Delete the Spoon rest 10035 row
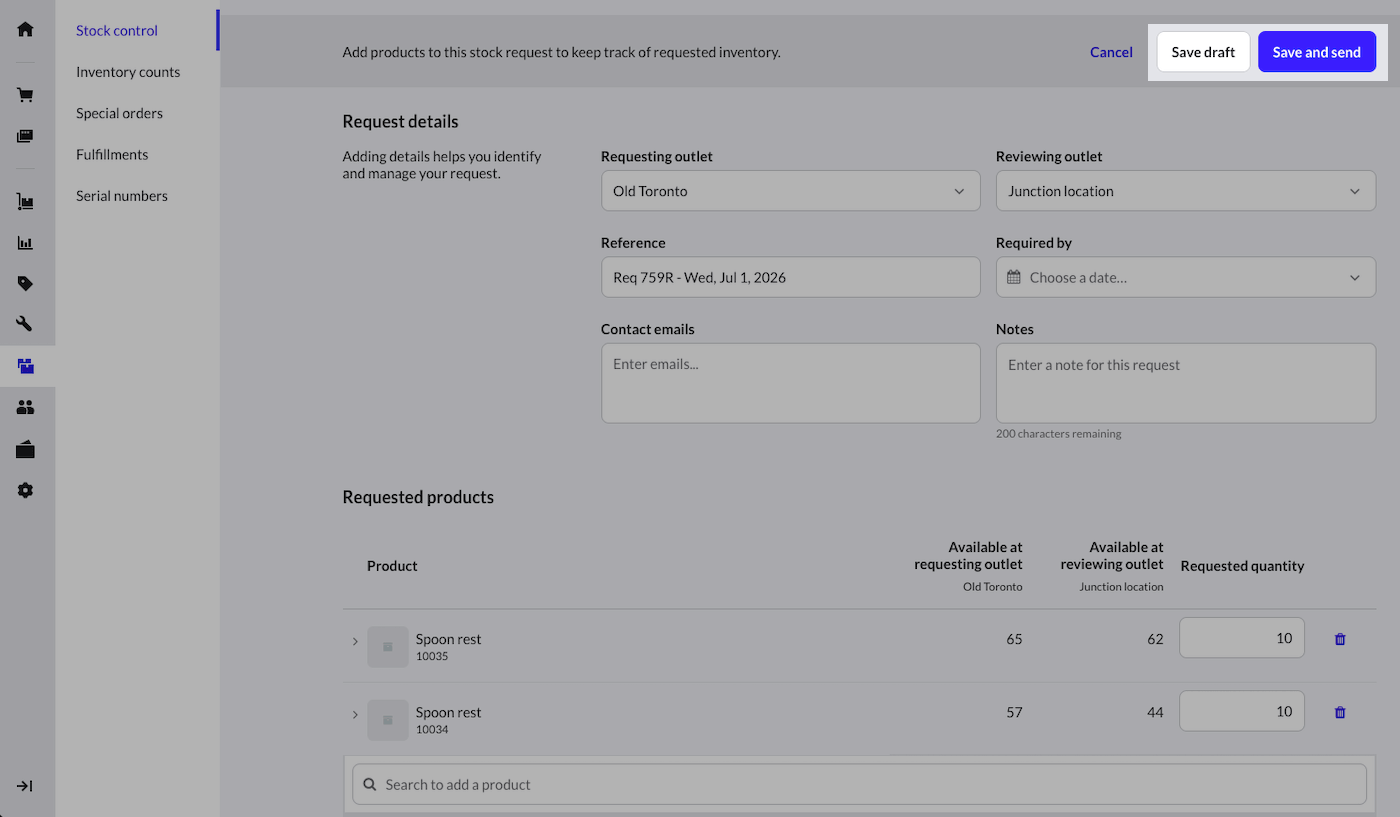Image resolution: width=1400 pixels, height=817 pixels. tap(1340, 639)
